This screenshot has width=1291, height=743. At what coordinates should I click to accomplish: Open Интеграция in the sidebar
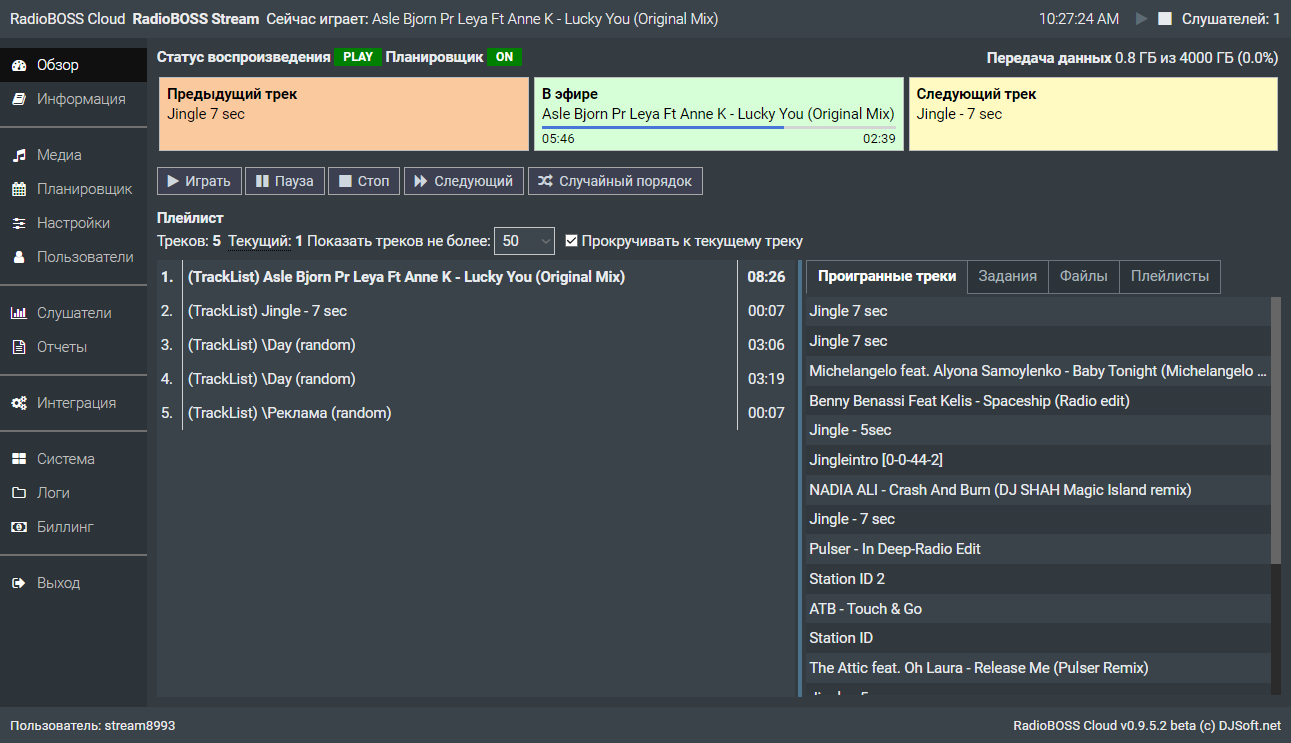click(x=76, y=403)
